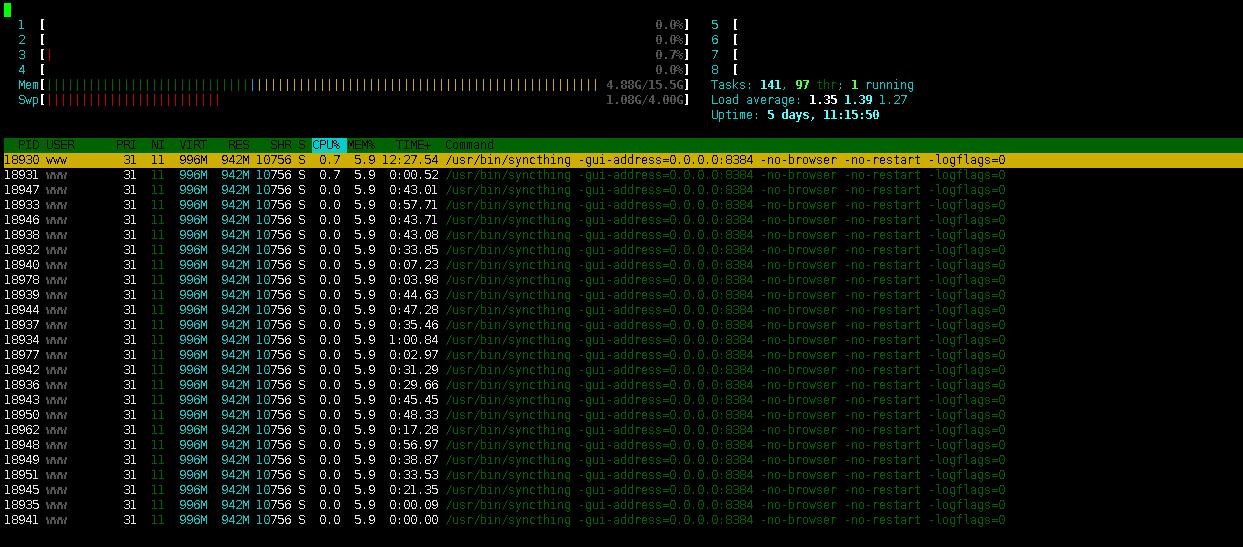The image size is (1243, 547).
Task: Select process row with PID 18932
Action: [505, 250]
